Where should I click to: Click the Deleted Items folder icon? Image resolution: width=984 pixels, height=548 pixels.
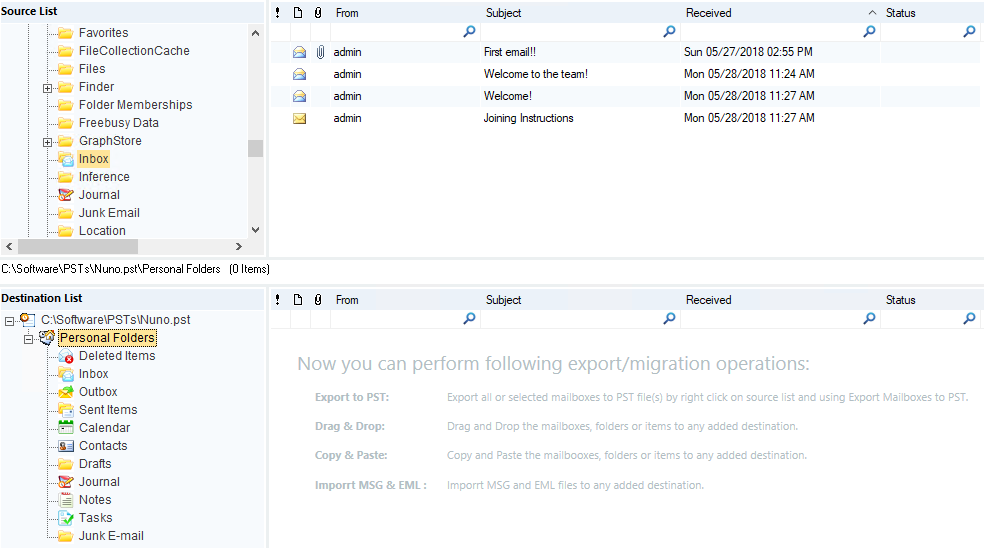coord(66,356)
